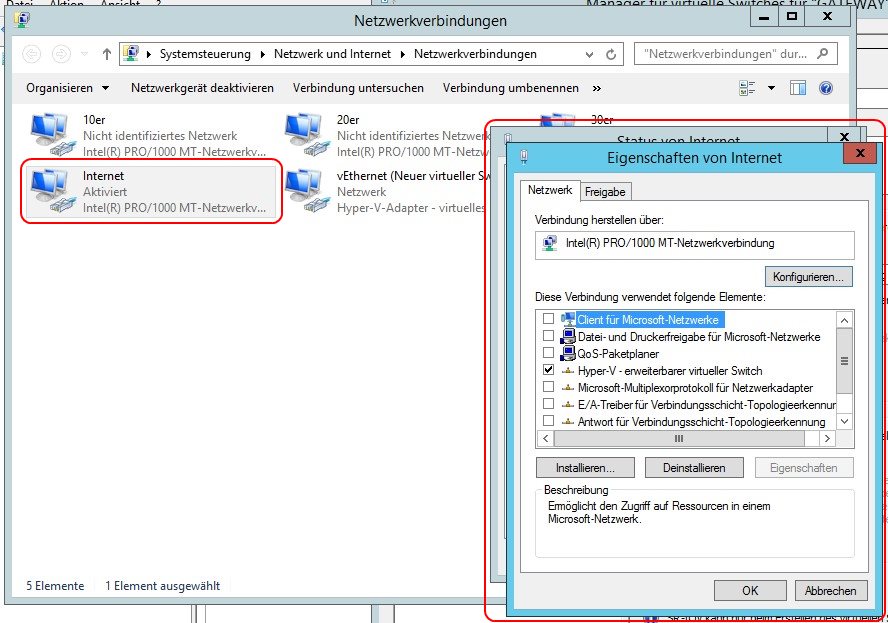The width and height of the screenshot is (888, 623).
Task: Click the Intel PRO/1000 adapter icon in dialog
Action: [549, 244]
